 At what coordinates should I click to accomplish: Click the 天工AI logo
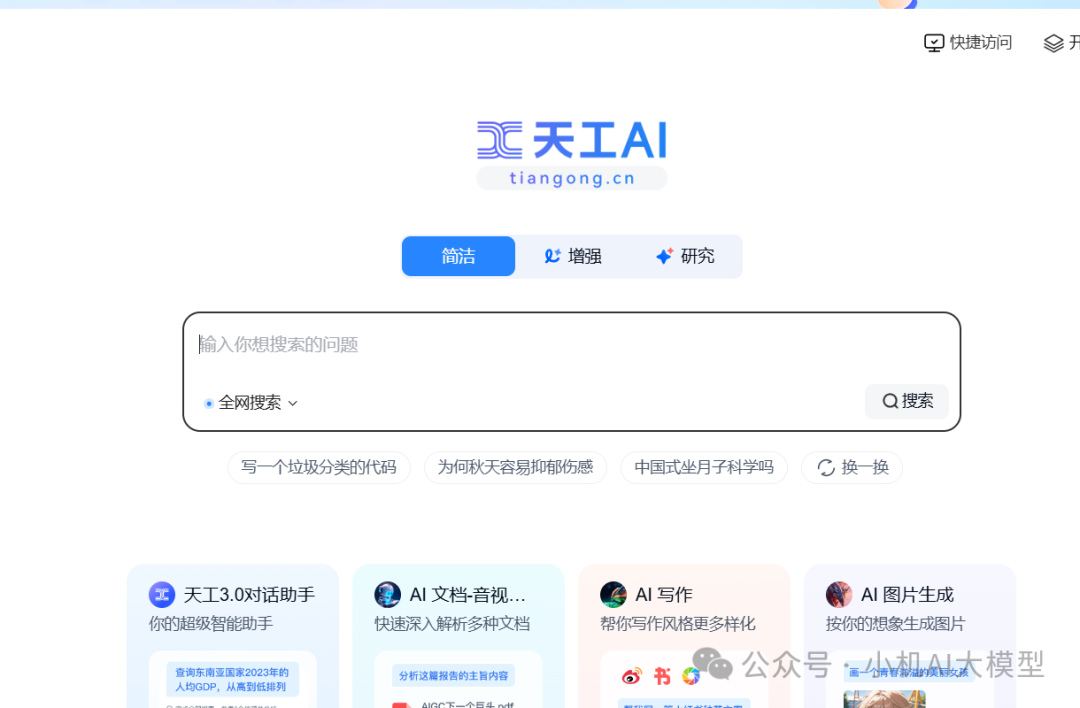tap(572, 140)
